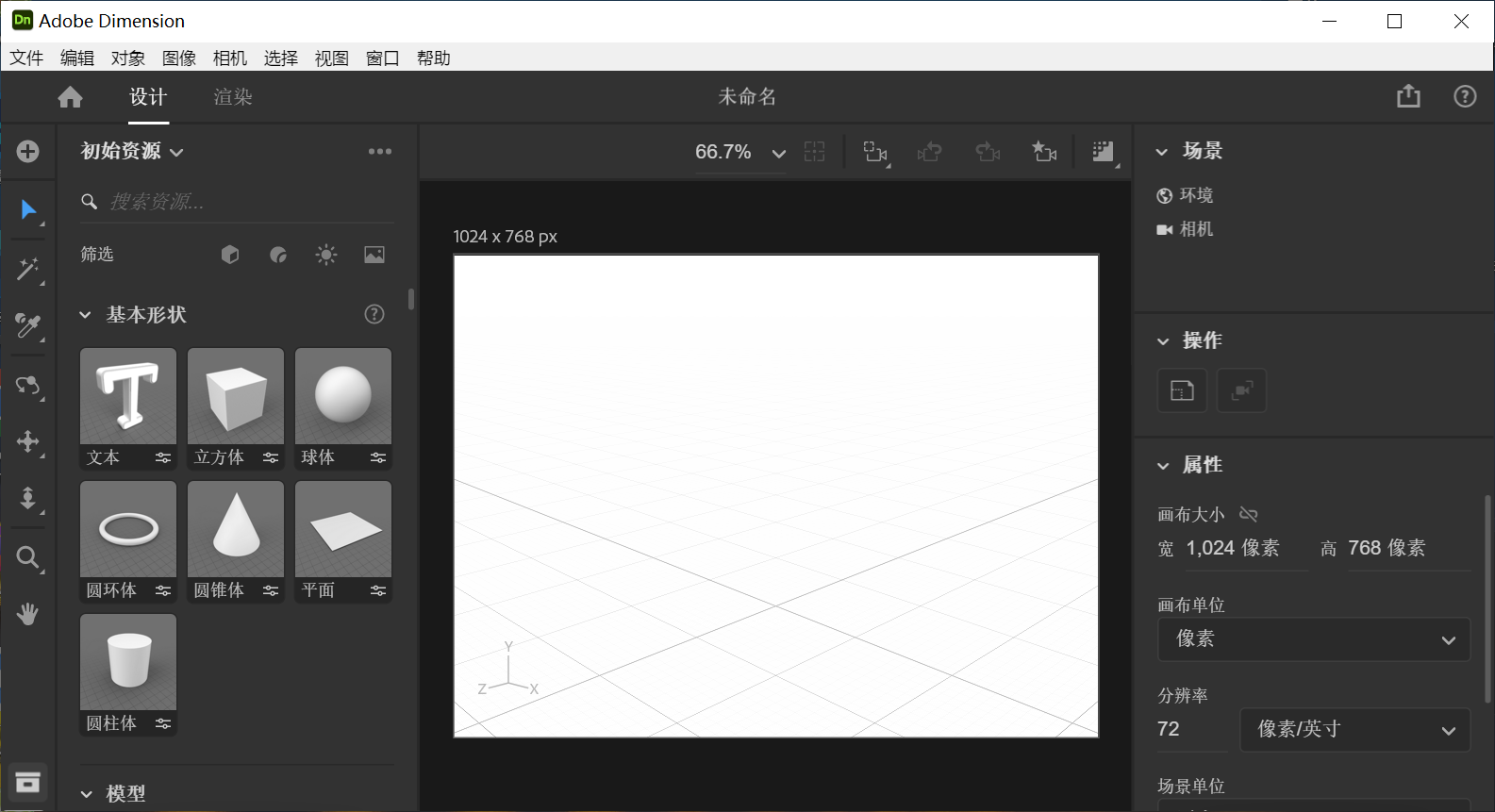Image resolution: width=1495 pixels, height=812 pixels.
Task: Open cube shape customization settings
Action: (271, 457)
